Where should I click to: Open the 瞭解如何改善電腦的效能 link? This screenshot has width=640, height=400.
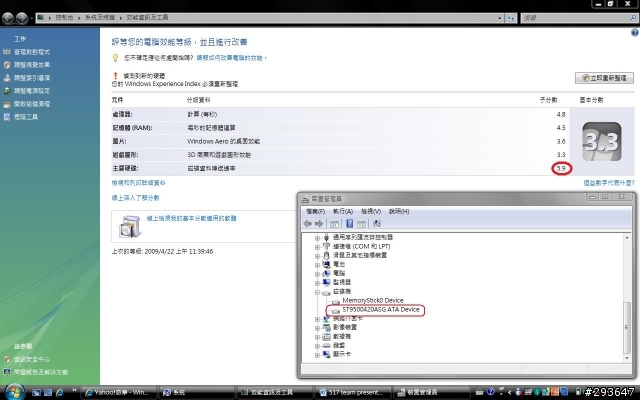click(231, 58)
